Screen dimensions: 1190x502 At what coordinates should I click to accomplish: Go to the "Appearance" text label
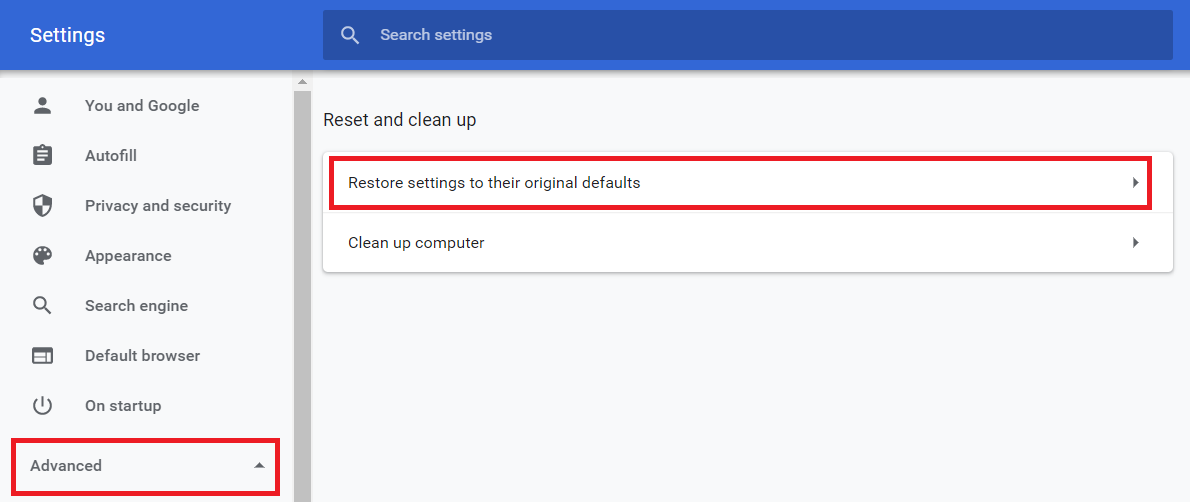[x=128, y=256]
